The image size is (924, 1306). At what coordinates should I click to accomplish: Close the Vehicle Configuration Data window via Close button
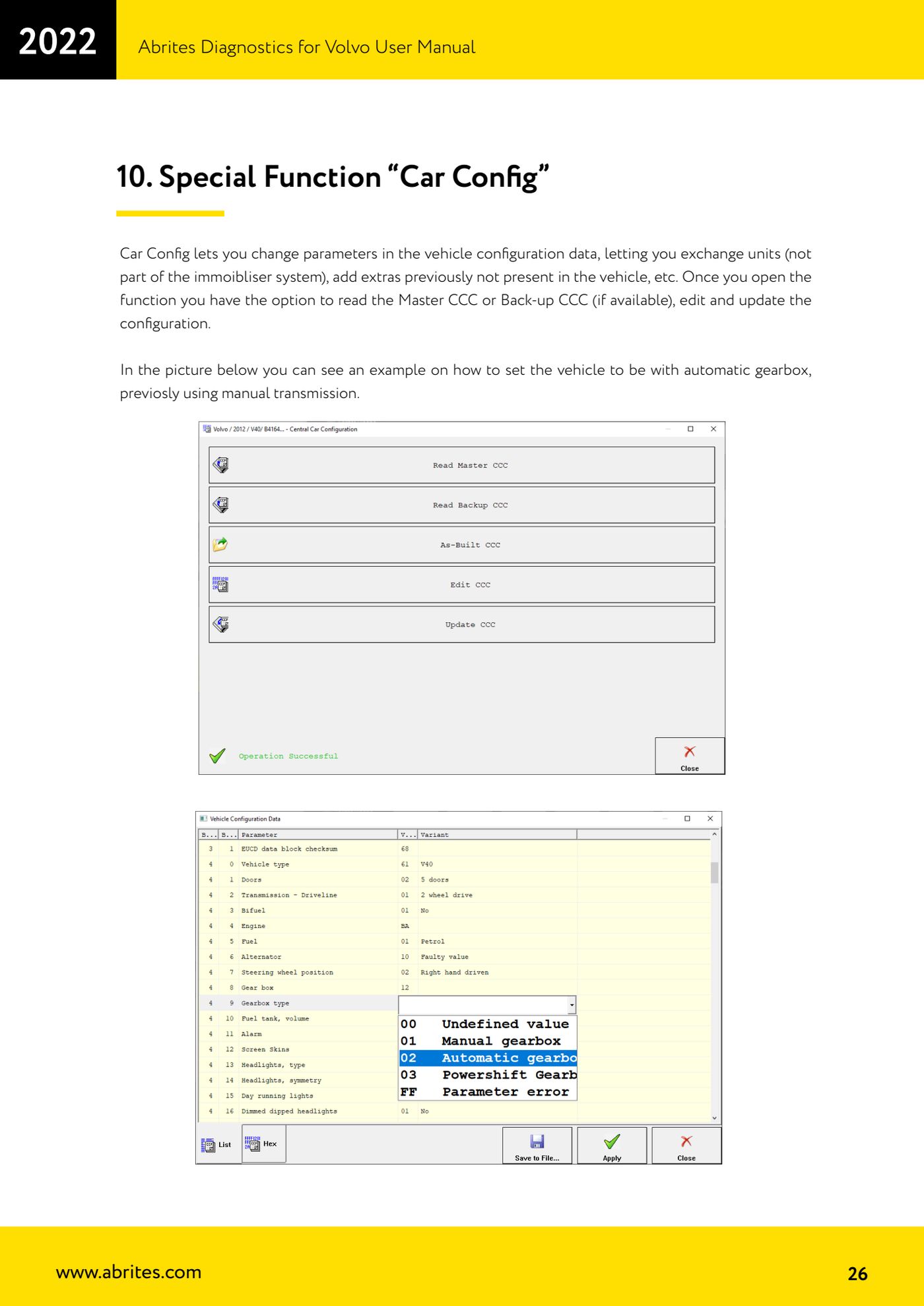pos(686,1146)
